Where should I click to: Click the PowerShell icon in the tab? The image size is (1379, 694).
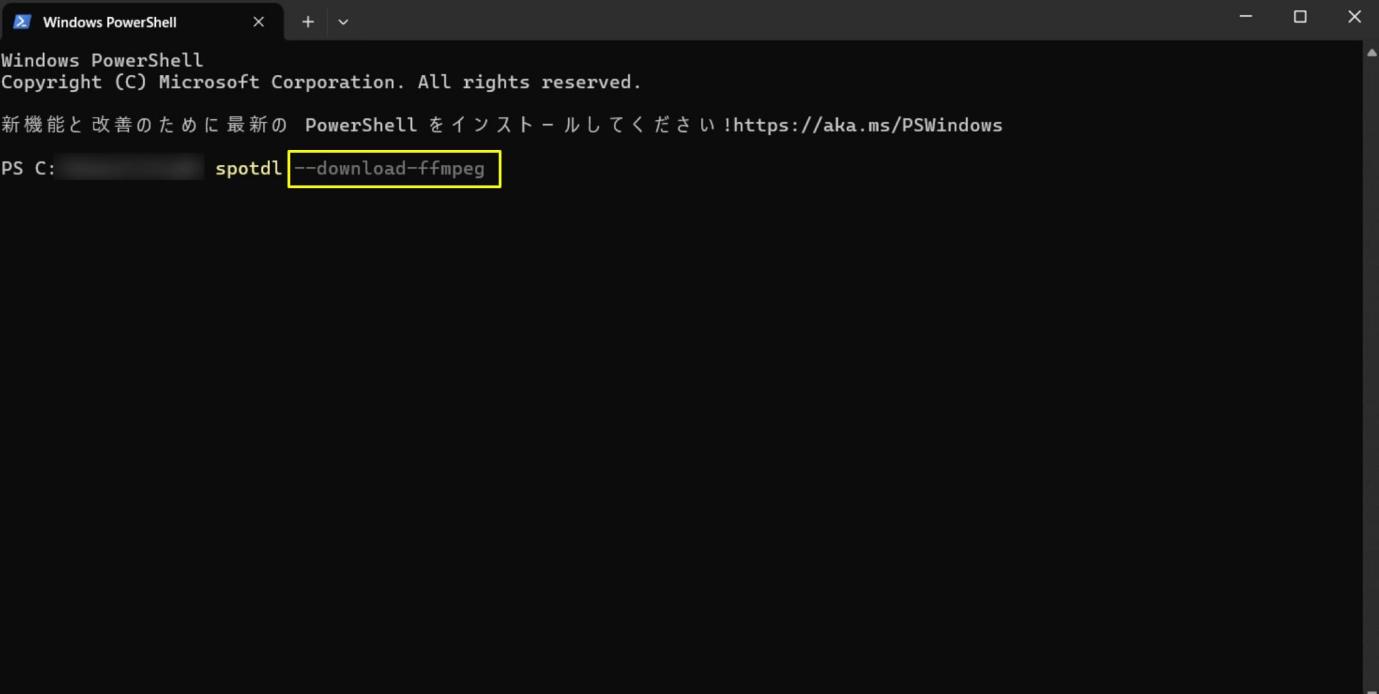point(22,21)
